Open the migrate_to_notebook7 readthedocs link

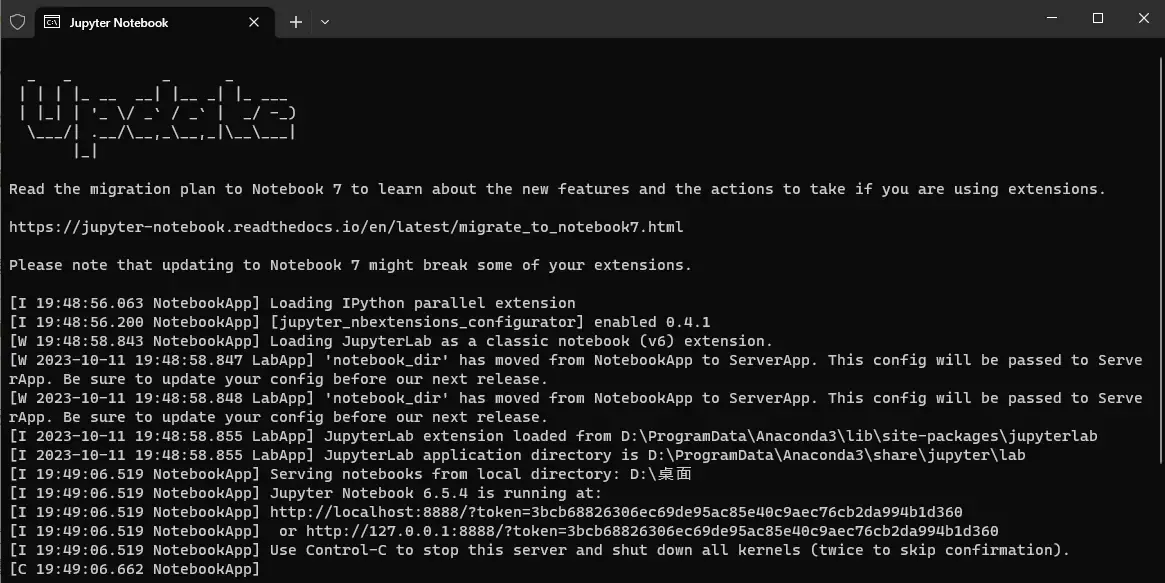point(346,227)
